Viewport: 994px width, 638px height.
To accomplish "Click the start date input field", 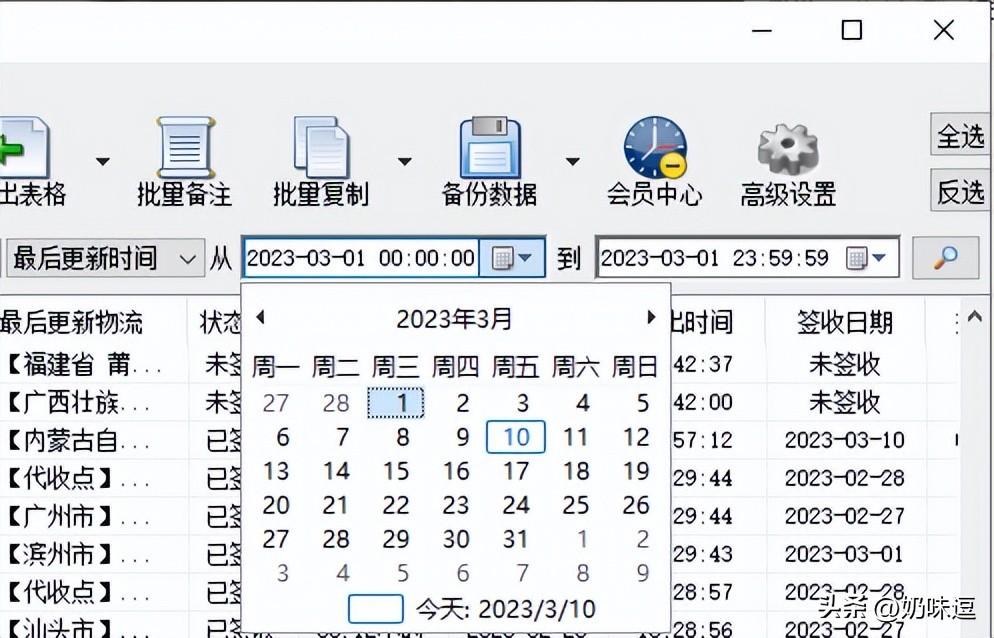I will click(360, 258).
